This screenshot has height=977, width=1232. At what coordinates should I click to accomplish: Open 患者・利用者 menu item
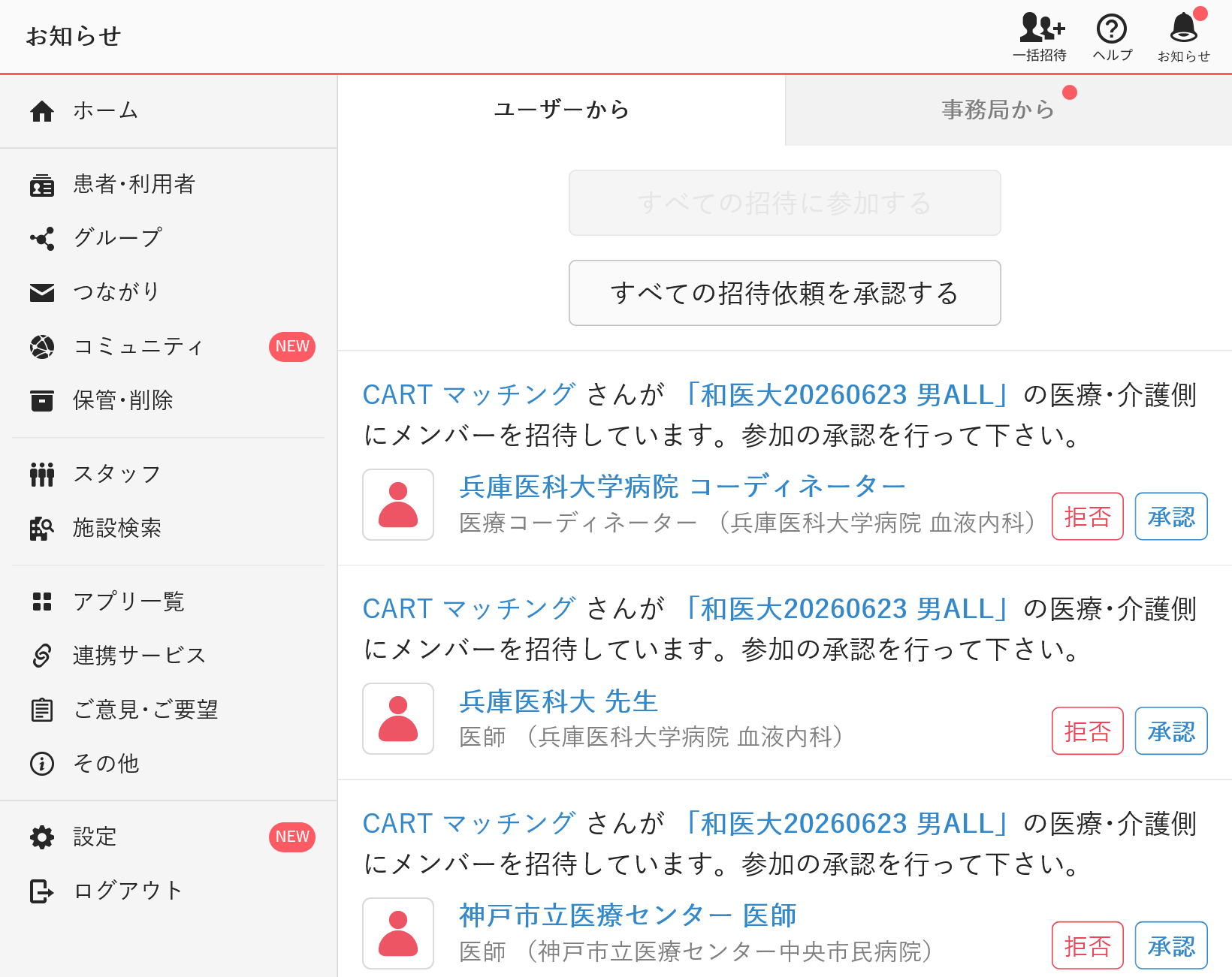tap(168, 185)
